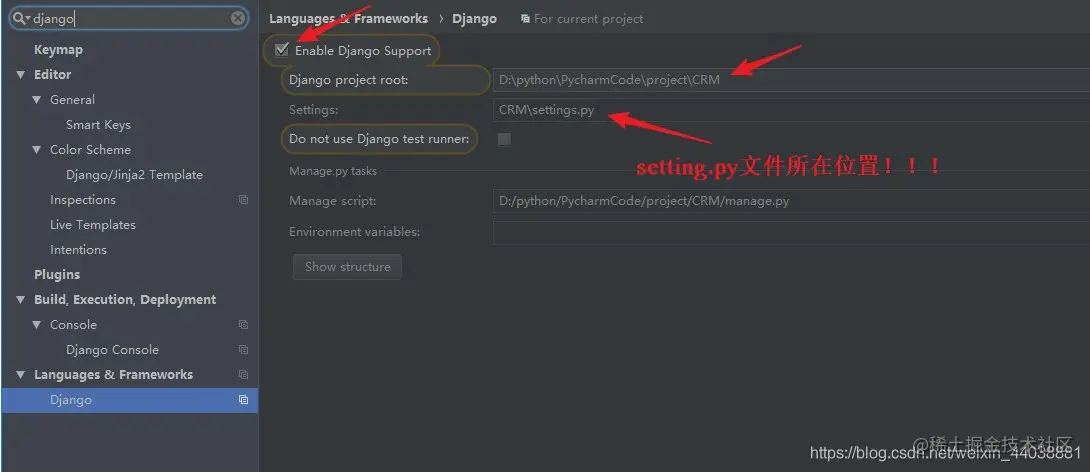Click the Environment variables field
This screenshot has width=1090, height=472.
click(x=791, y=232)
